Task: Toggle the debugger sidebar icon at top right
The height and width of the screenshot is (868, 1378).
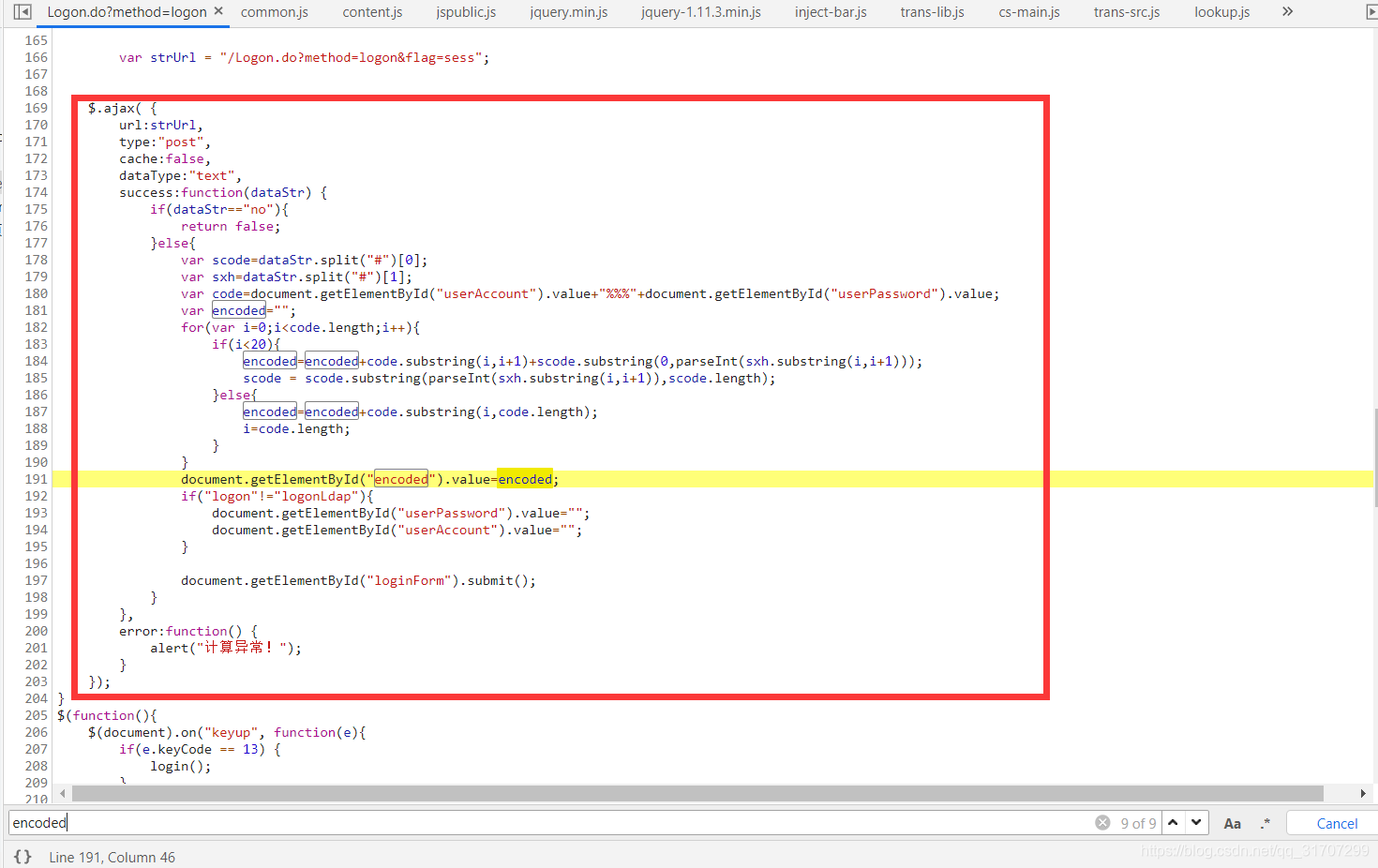Action: pyautogui.click(x=1372, y=12)
